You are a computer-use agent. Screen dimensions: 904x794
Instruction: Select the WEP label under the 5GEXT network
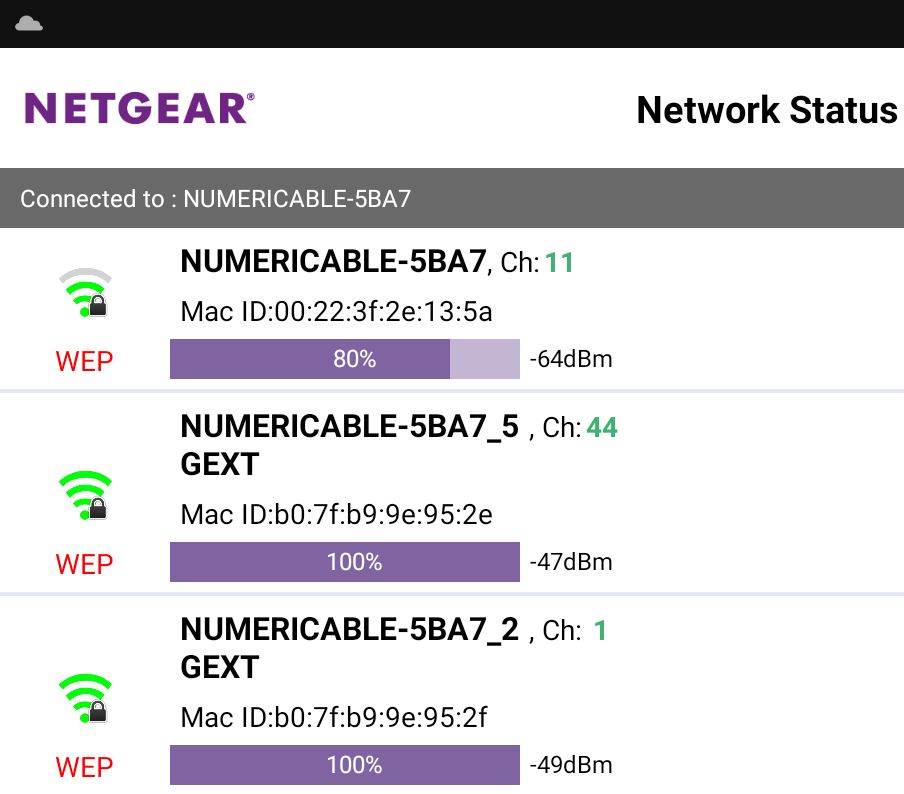click(84, 564)
